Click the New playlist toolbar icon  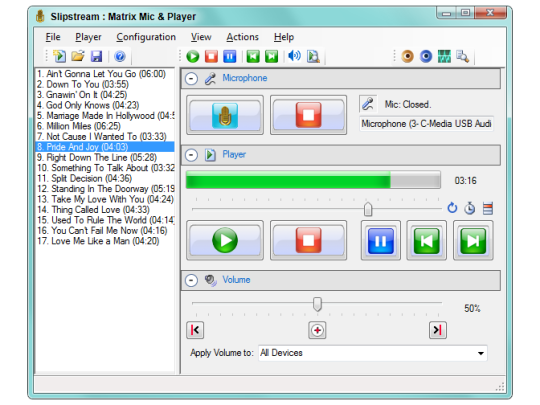[60, 56]
